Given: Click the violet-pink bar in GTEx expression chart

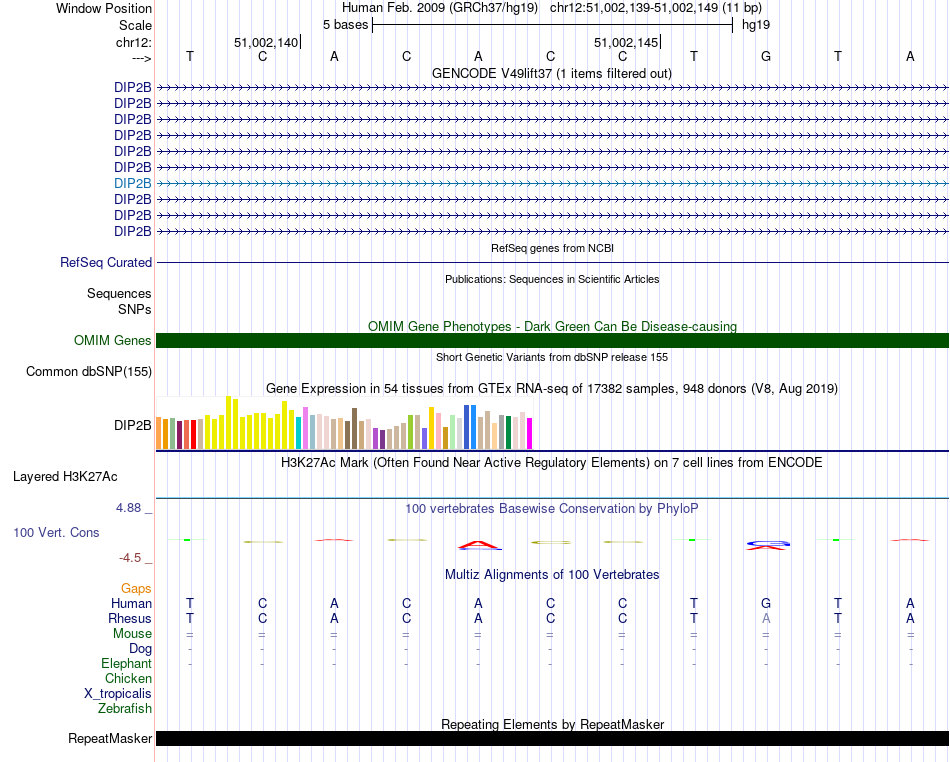Looking at the screenshot, I should [x=305, y=428].
